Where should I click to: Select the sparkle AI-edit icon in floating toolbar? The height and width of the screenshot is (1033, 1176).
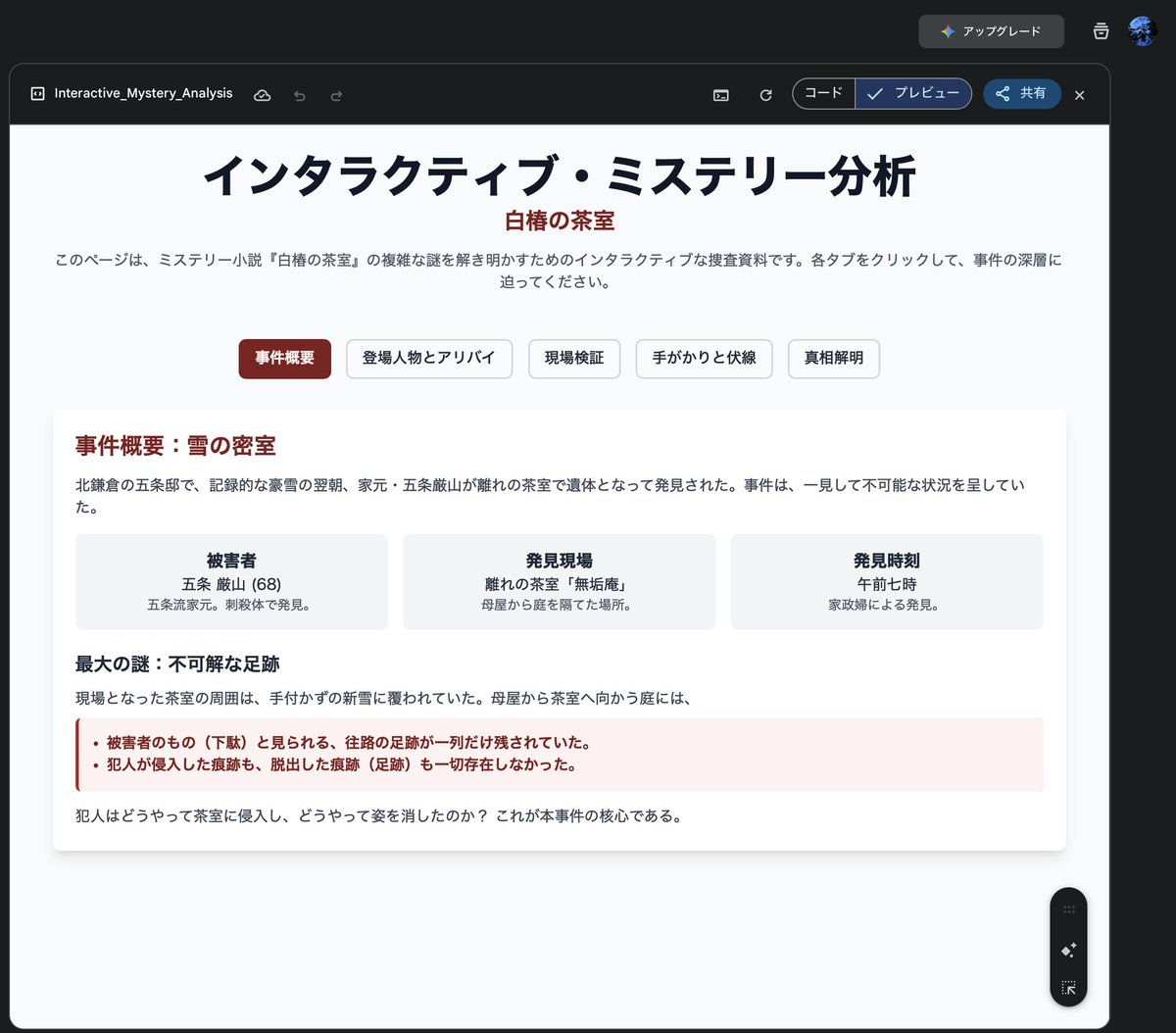(1067, 950)
